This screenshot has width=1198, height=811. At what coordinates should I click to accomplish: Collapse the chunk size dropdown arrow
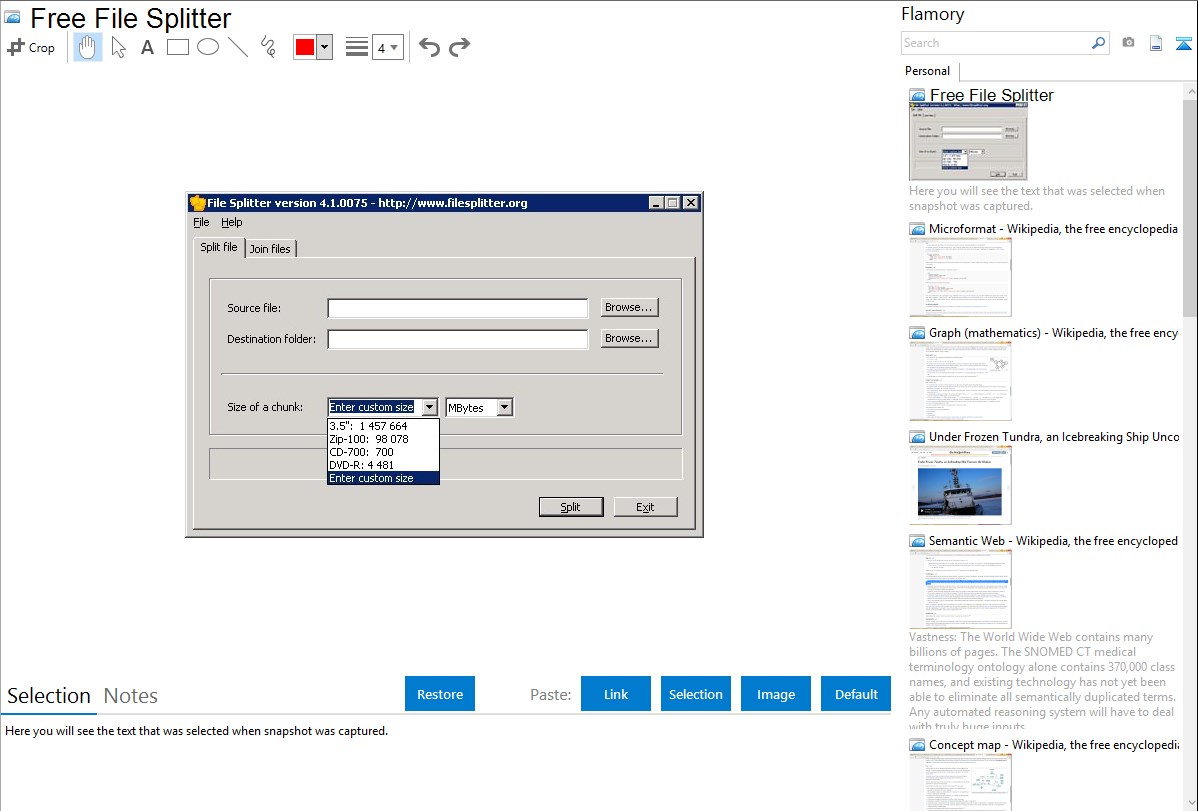point(429,407)
